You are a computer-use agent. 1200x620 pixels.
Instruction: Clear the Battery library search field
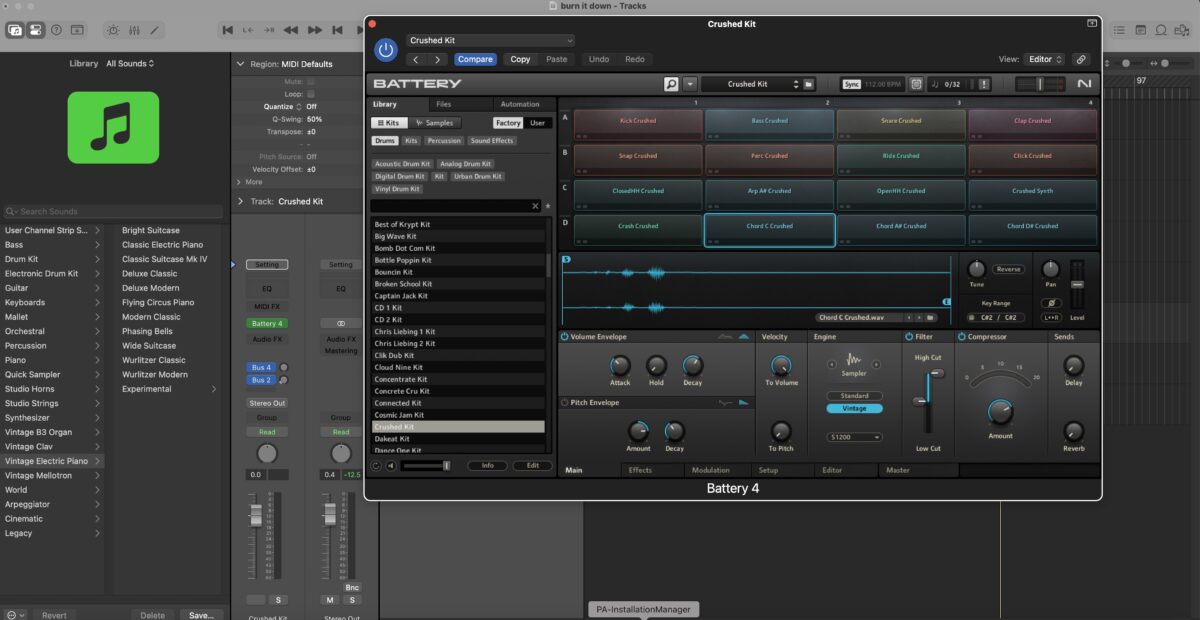point(535,206)
